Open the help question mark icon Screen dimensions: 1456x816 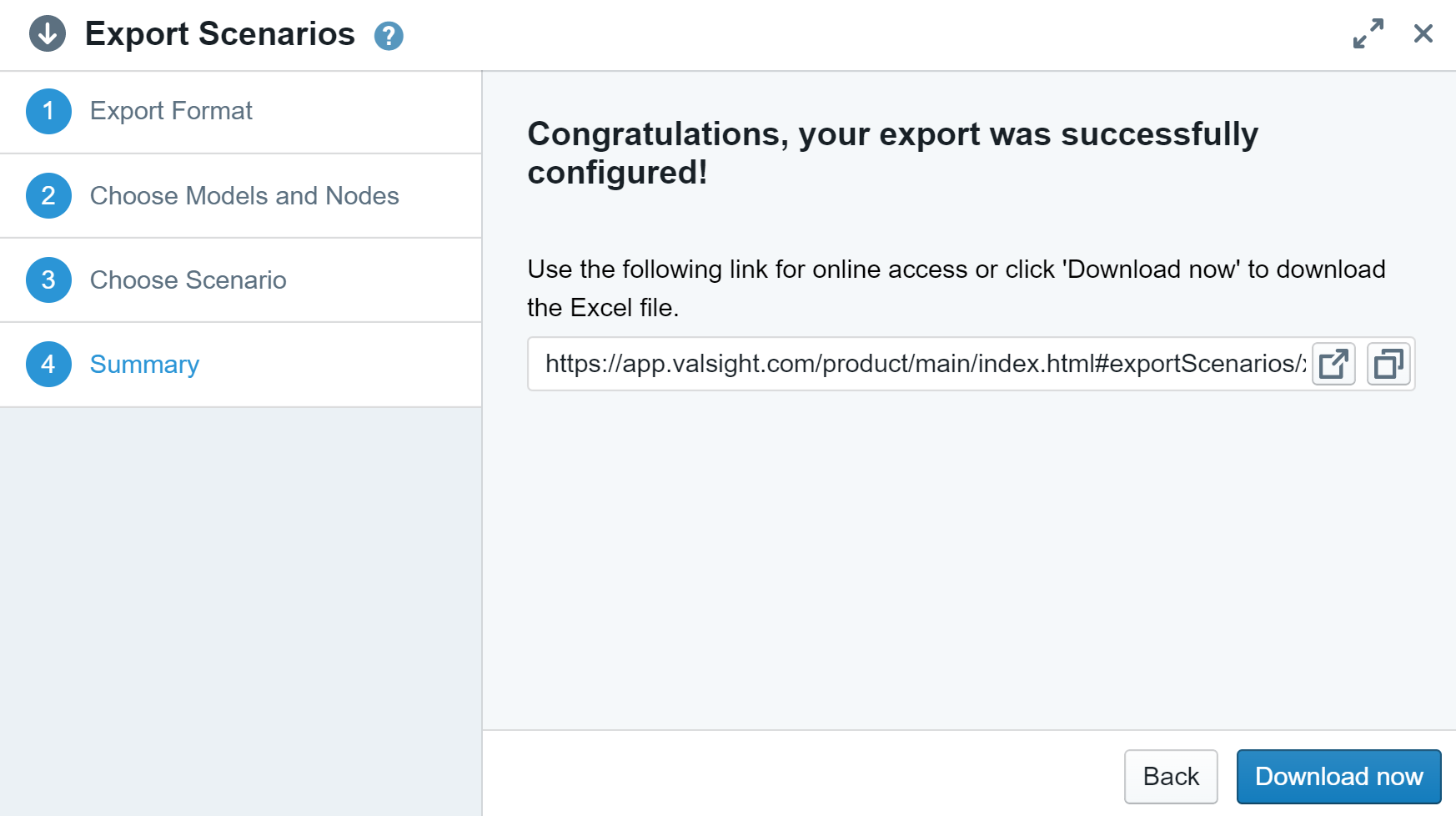click(389, 36)
